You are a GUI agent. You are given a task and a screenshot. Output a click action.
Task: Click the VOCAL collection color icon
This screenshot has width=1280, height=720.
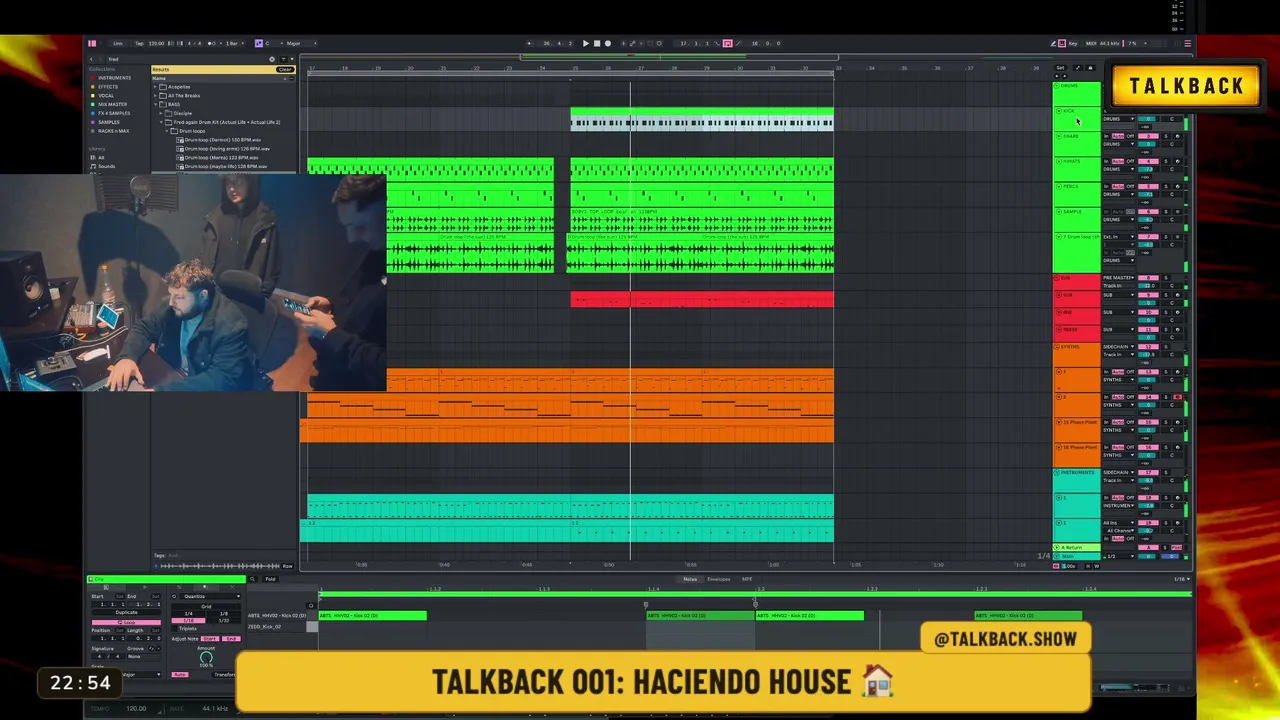point(93,96)
